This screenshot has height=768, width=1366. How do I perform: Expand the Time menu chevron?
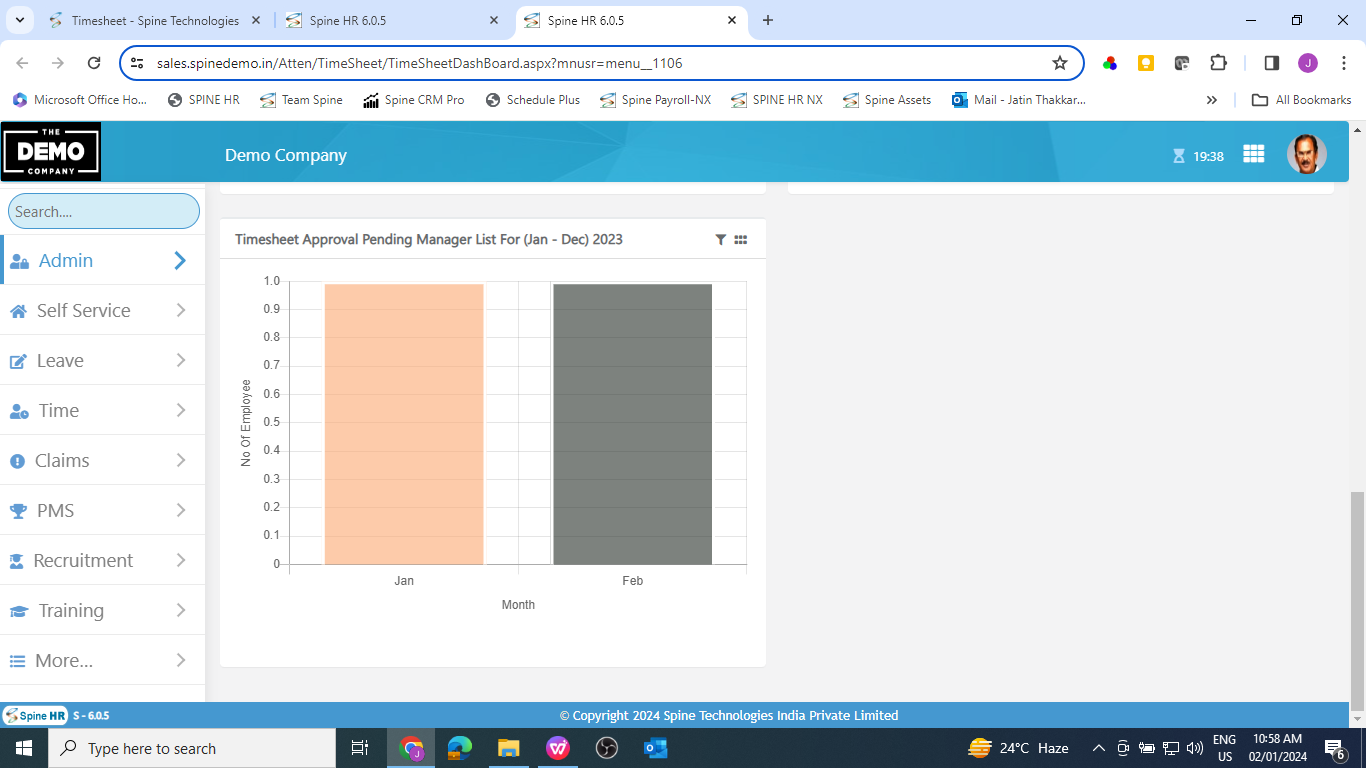tap(181, 410)
